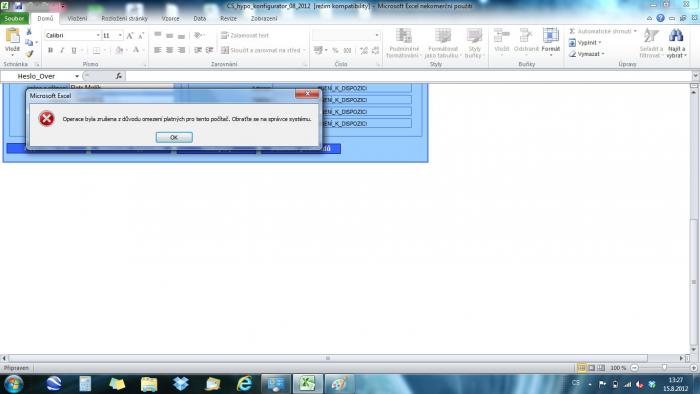Adjust the zoom slider in status bar
This screenshot has height=394, width=700.
point(664,368)
